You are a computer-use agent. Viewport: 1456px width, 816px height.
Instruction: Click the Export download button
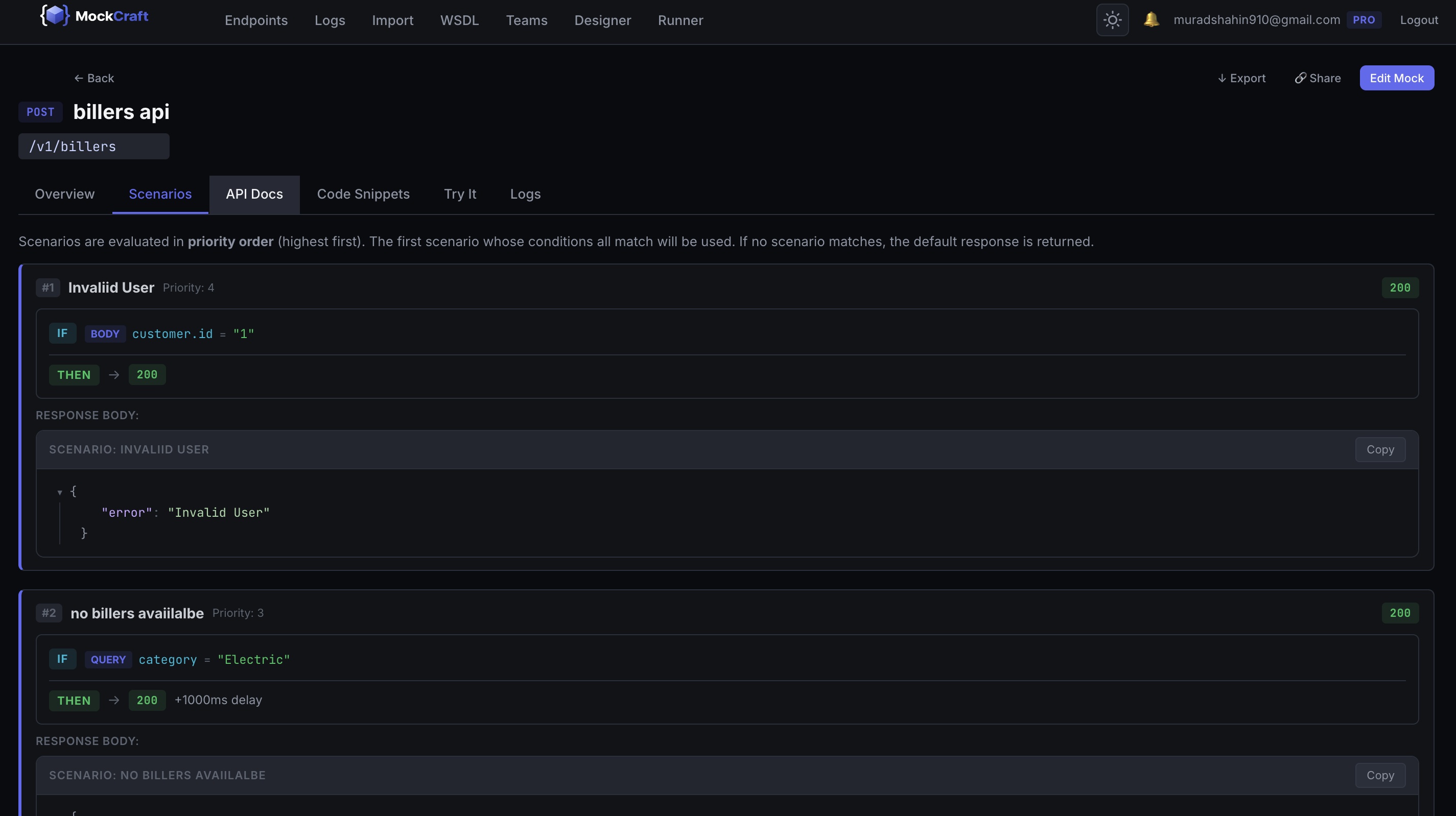coord(1241,78)
